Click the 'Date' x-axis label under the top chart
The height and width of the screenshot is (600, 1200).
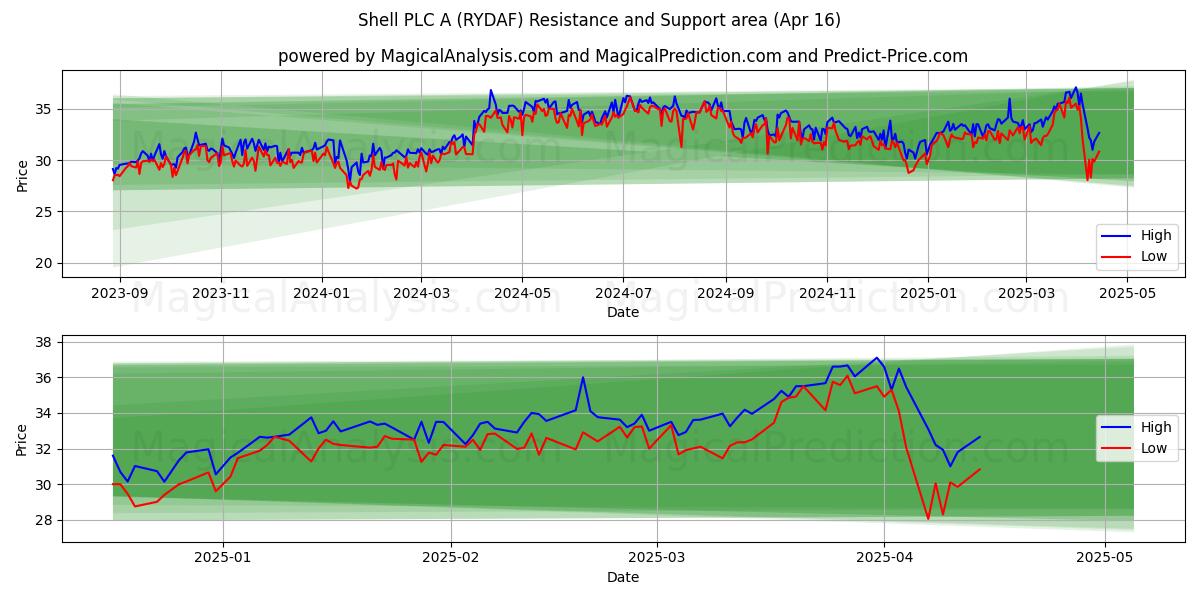point(623,313)
